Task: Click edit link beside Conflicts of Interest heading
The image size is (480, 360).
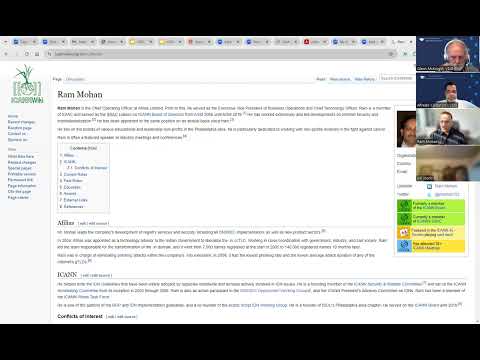Action: pyautogui.click(x=111, y=317)
